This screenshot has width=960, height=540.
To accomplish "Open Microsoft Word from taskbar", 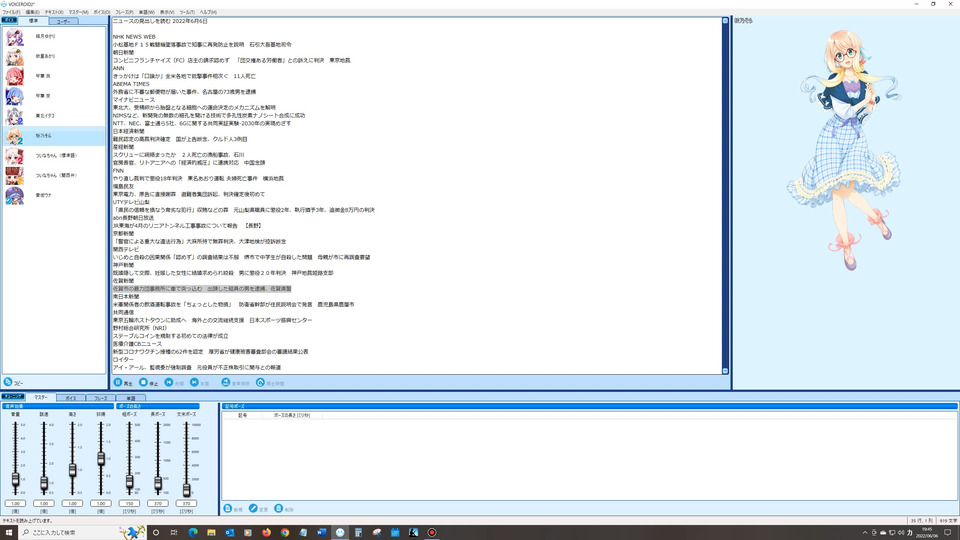I will click(321, 532).
